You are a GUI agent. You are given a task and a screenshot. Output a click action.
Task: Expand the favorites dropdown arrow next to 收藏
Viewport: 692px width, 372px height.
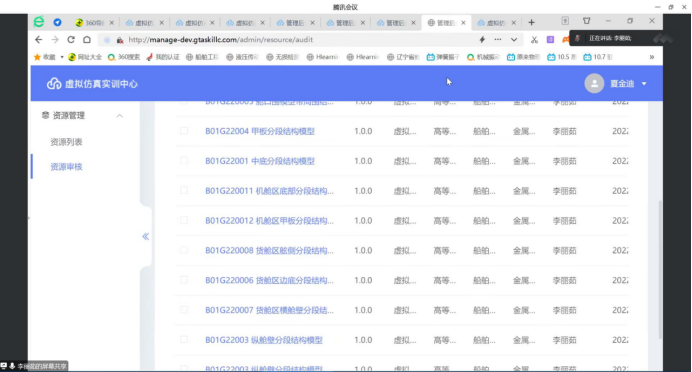[x=62, y=57]
